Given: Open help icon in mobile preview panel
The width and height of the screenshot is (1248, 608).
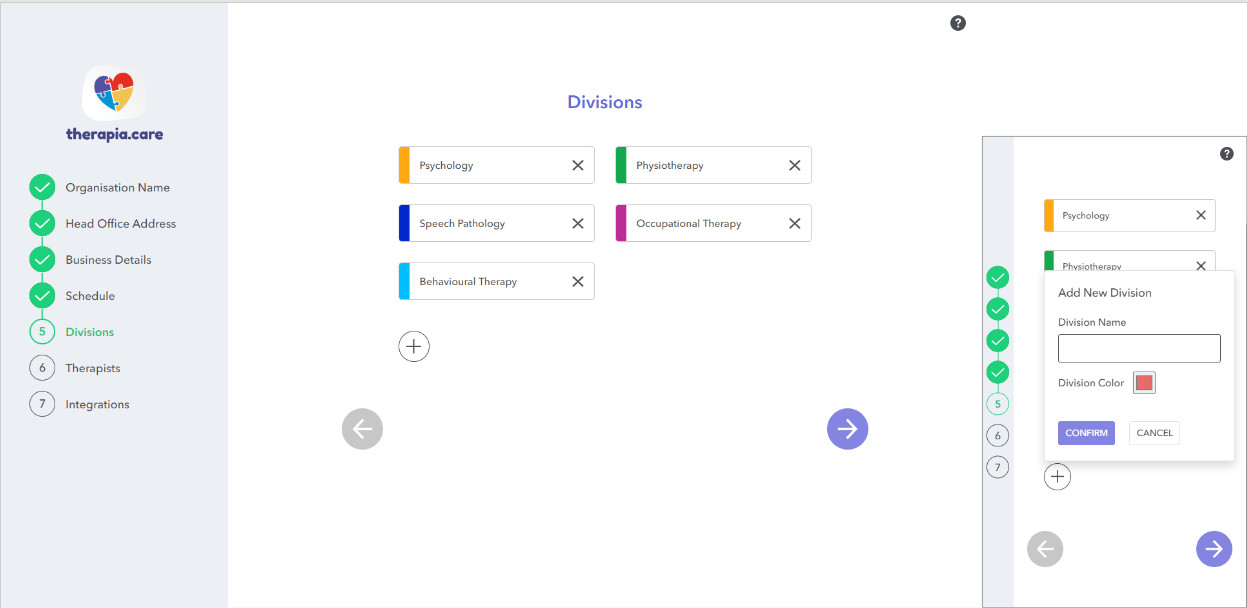Looking at the screenshot, I should click(x=1226, y=154).
